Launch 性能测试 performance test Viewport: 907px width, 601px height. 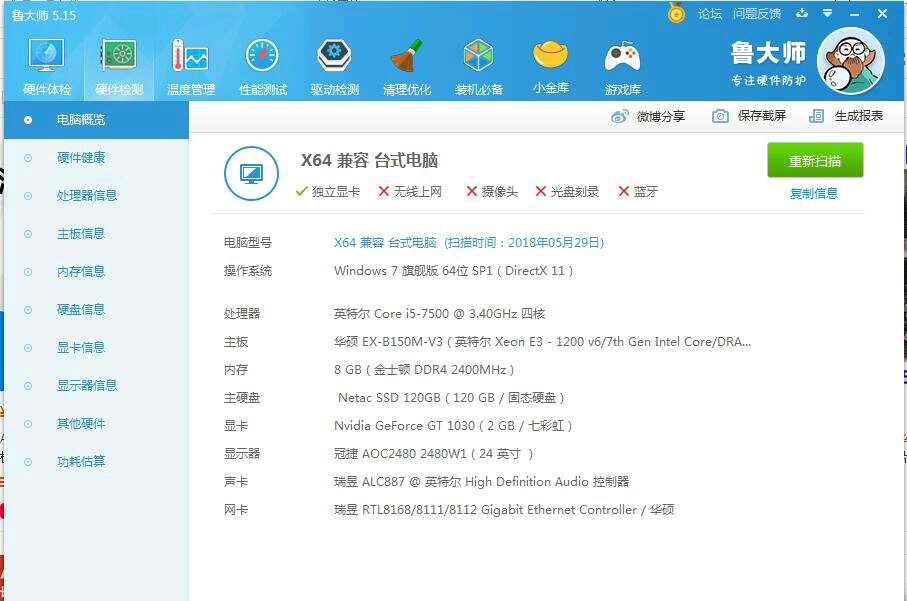tap(263, 67)
